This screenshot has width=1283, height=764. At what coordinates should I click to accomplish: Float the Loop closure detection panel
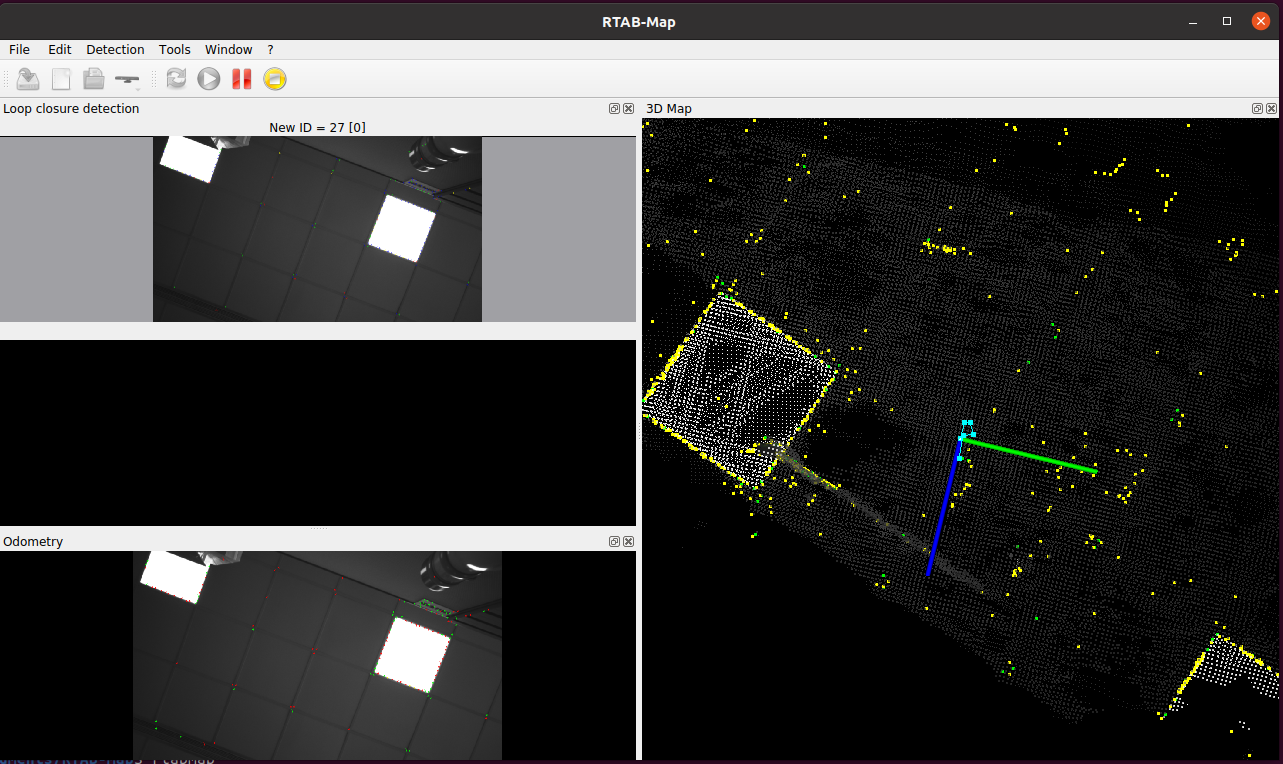point(614,109)
